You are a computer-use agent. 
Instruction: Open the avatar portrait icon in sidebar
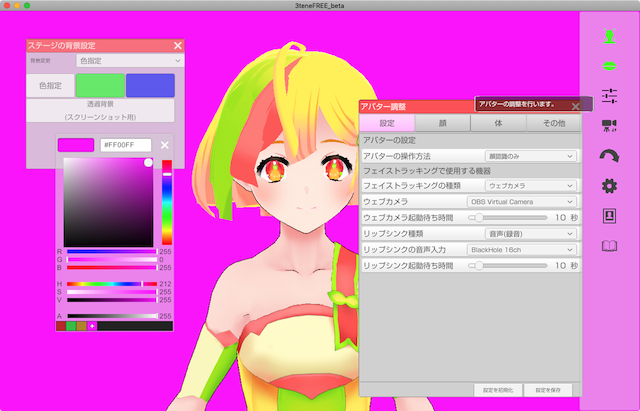pyautogui.click(x=609, y=216)
